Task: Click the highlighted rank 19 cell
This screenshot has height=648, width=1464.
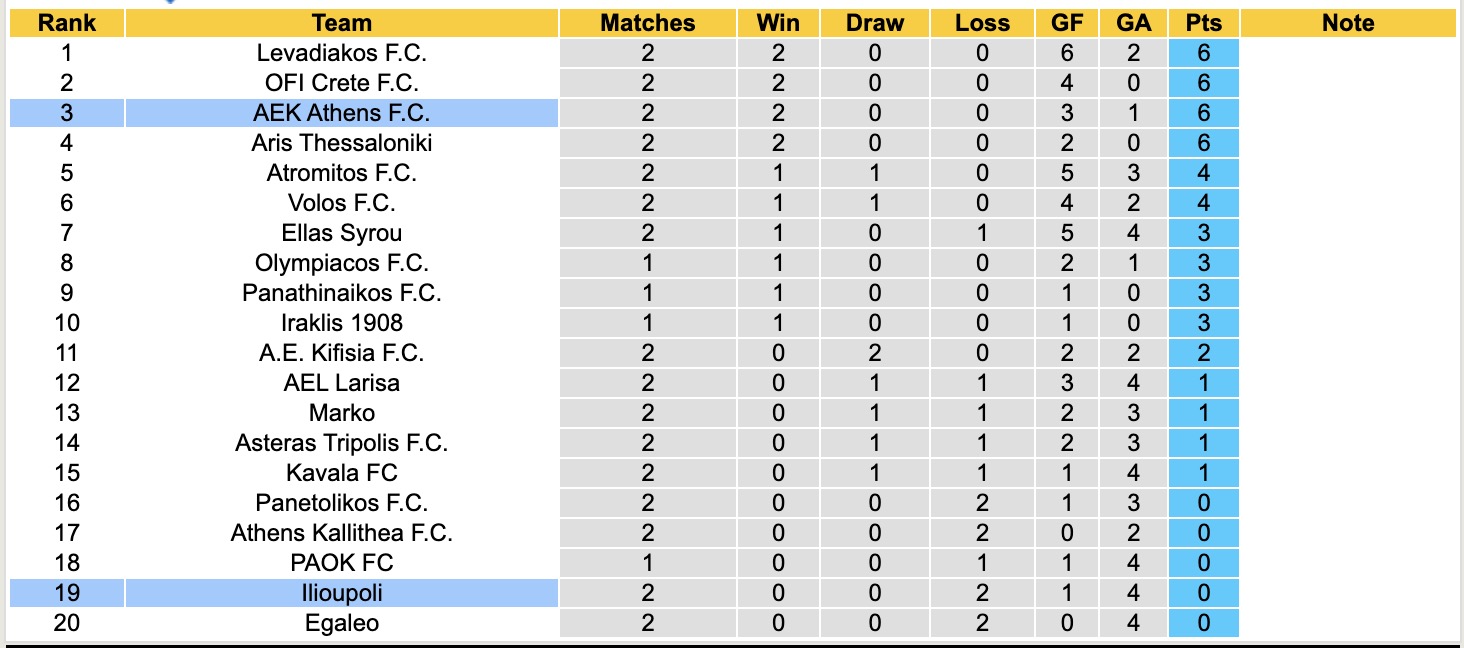Action: [67, 593]
